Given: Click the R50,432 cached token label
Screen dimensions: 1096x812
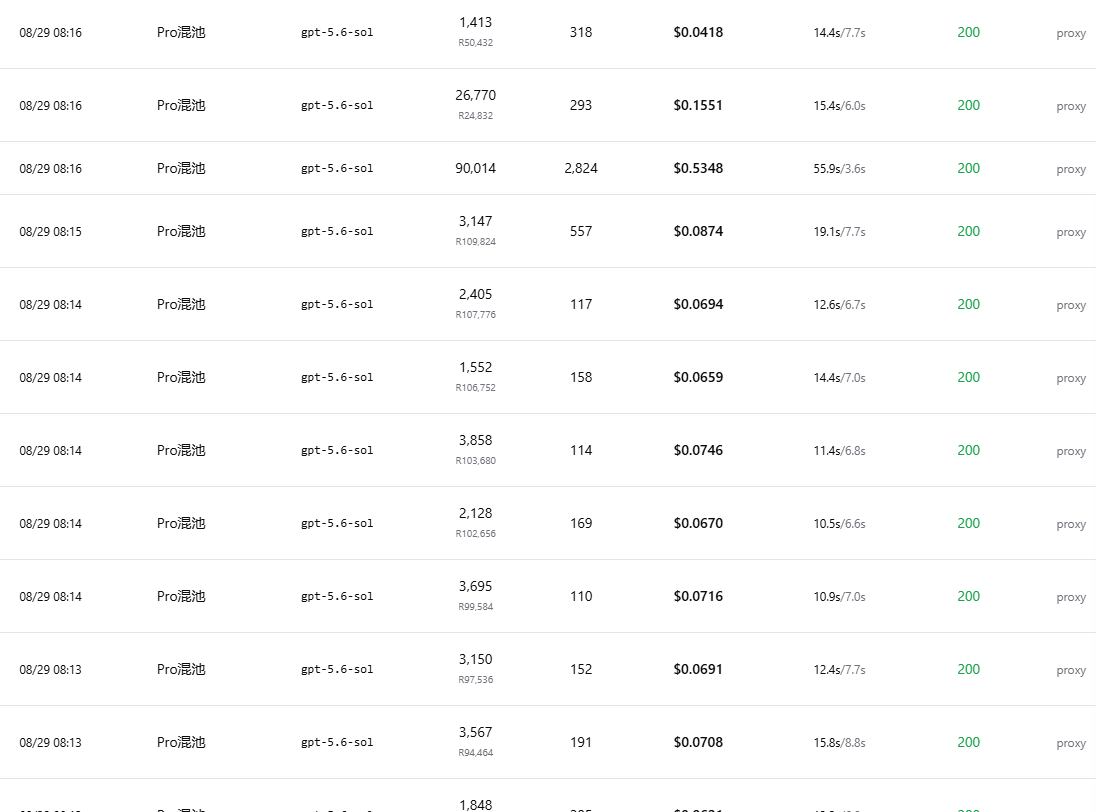Looking at the screenshot, I should 475,43.
